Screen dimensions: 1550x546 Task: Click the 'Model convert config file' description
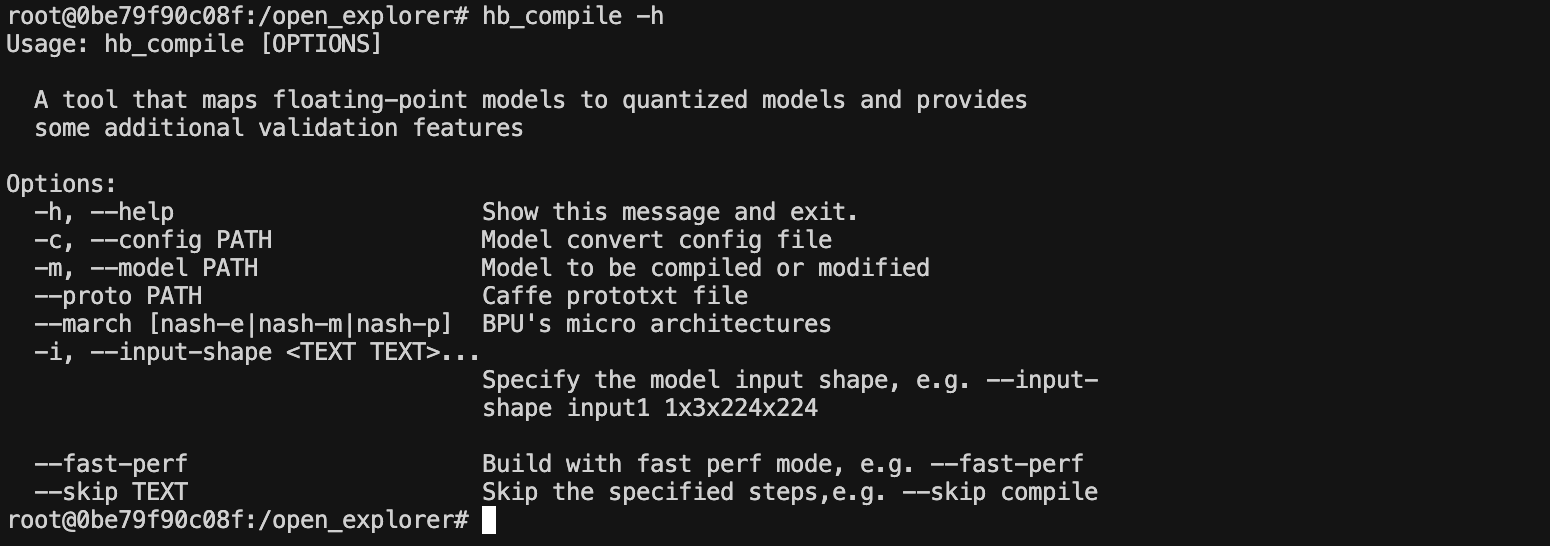(x=656, y=240)
